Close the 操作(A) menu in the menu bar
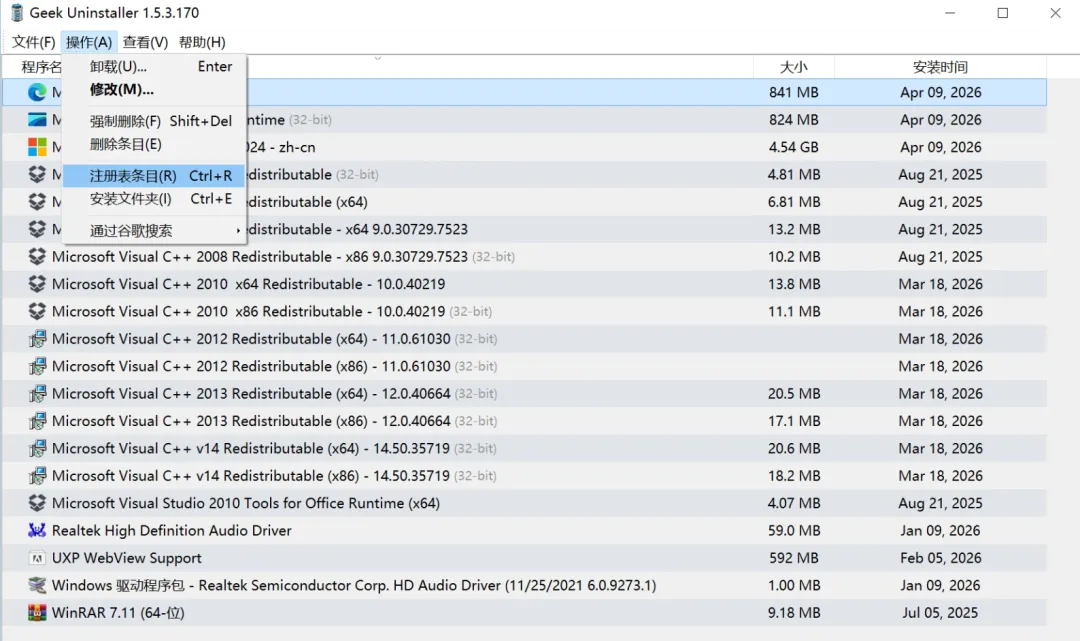Viewport: 1080px width, 641px height. pyautogui.click(x=89, y=42)
